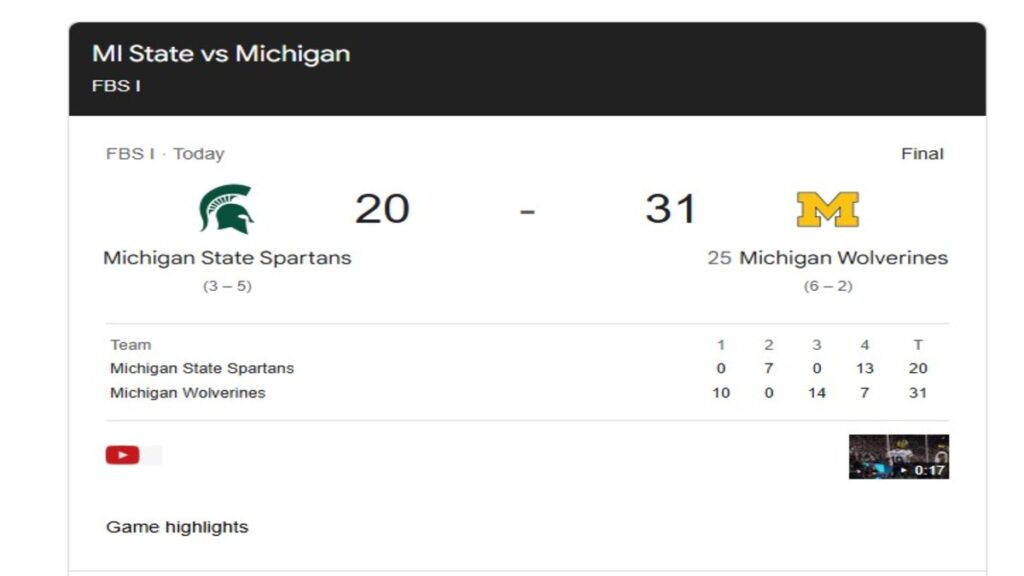
Task: Select the Wolverines score of 31
Action: [x=670, y=209]
